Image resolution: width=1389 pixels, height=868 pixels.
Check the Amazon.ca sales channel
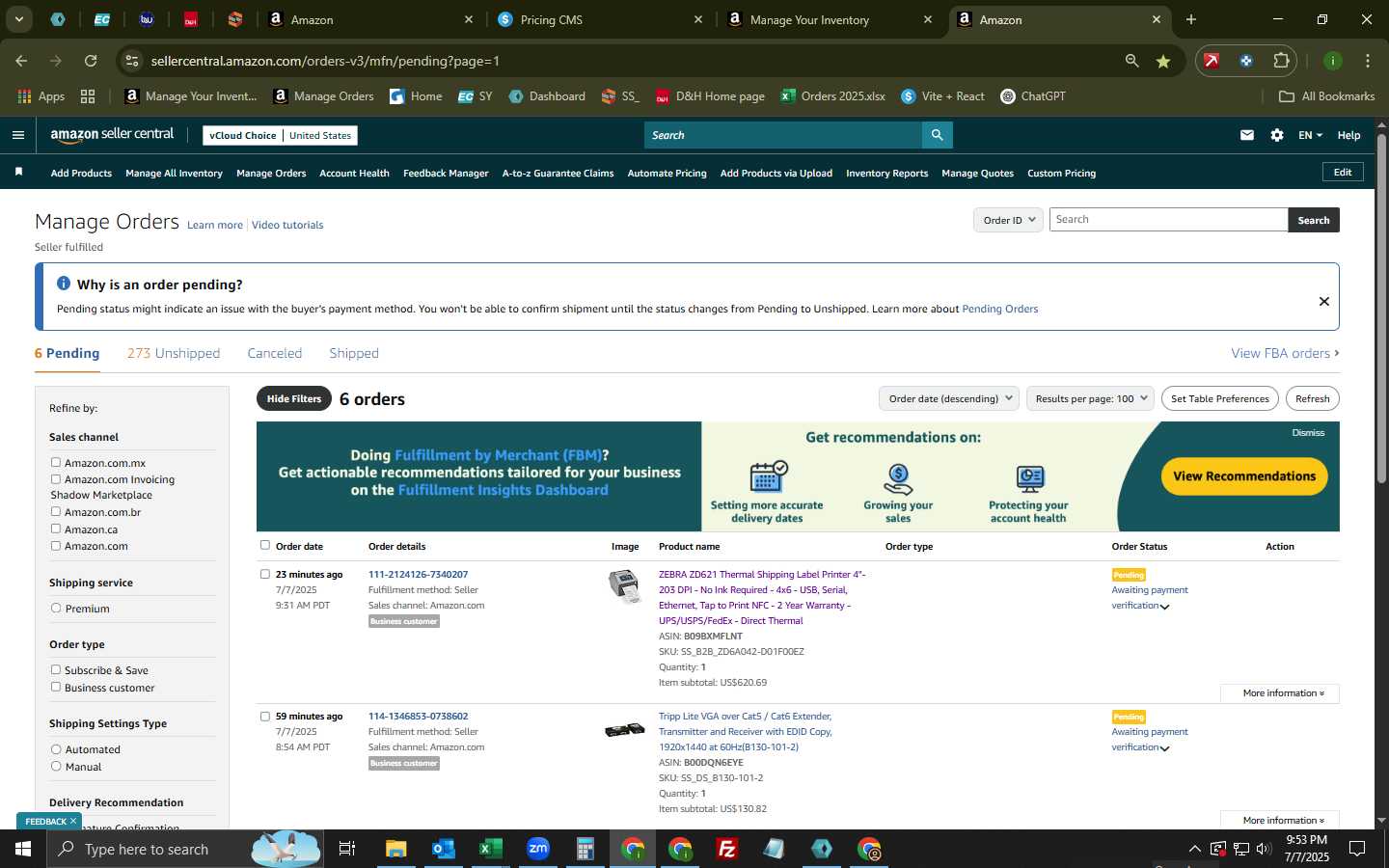click(56, 529)
